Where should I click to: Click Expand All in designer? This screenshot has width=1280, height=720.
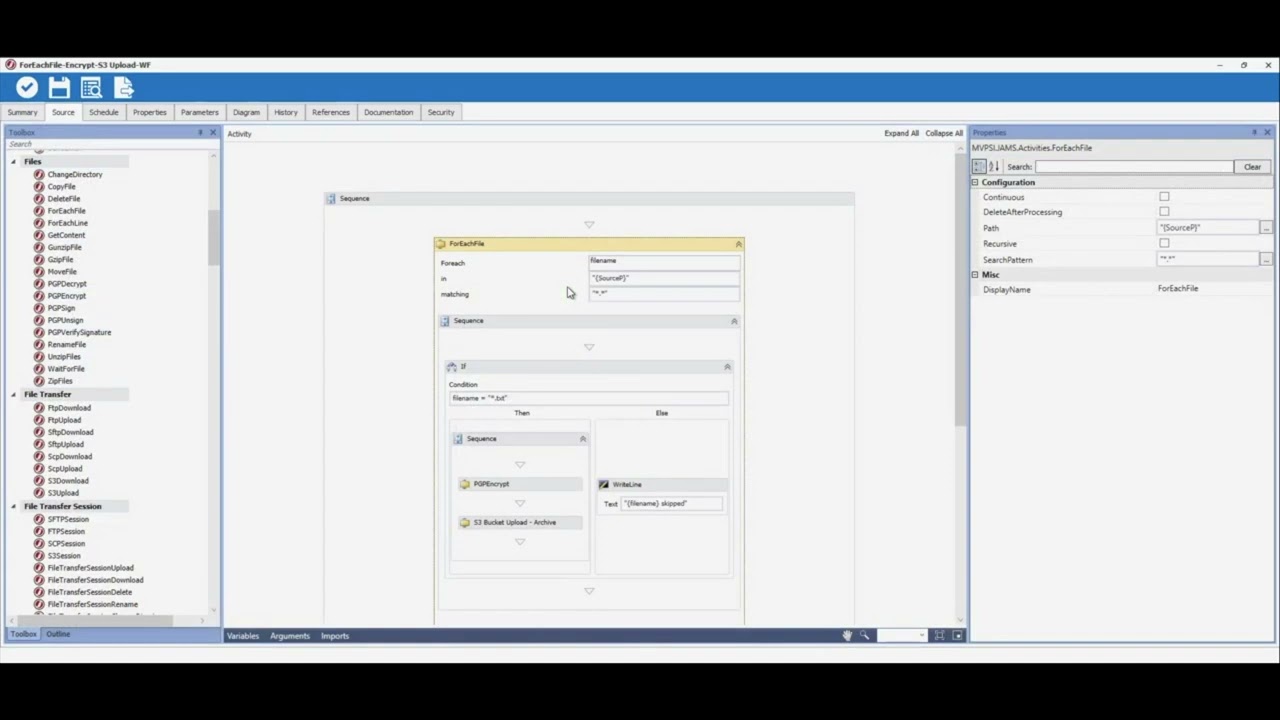click(x=901, y=133)
